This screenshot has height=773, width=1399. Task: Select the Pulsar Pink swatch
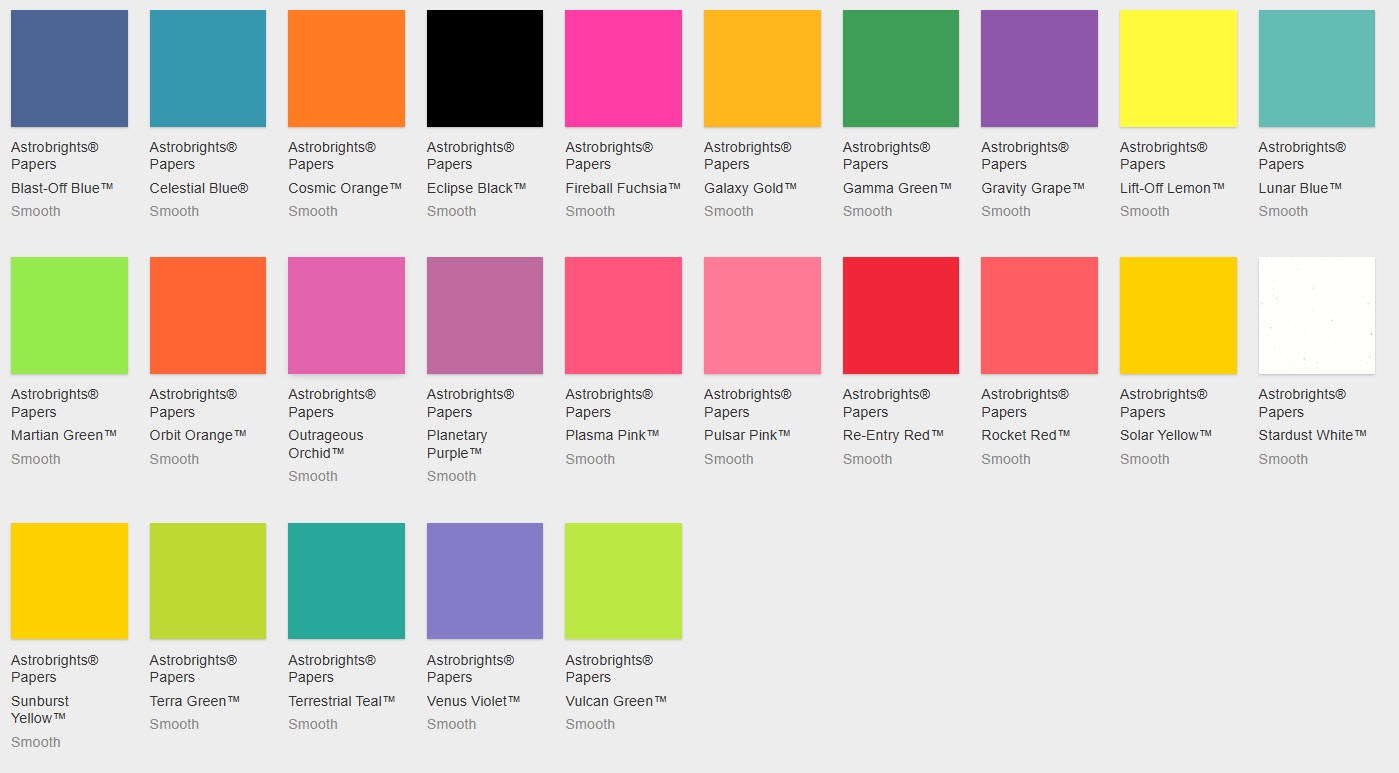tap(762, 315)
